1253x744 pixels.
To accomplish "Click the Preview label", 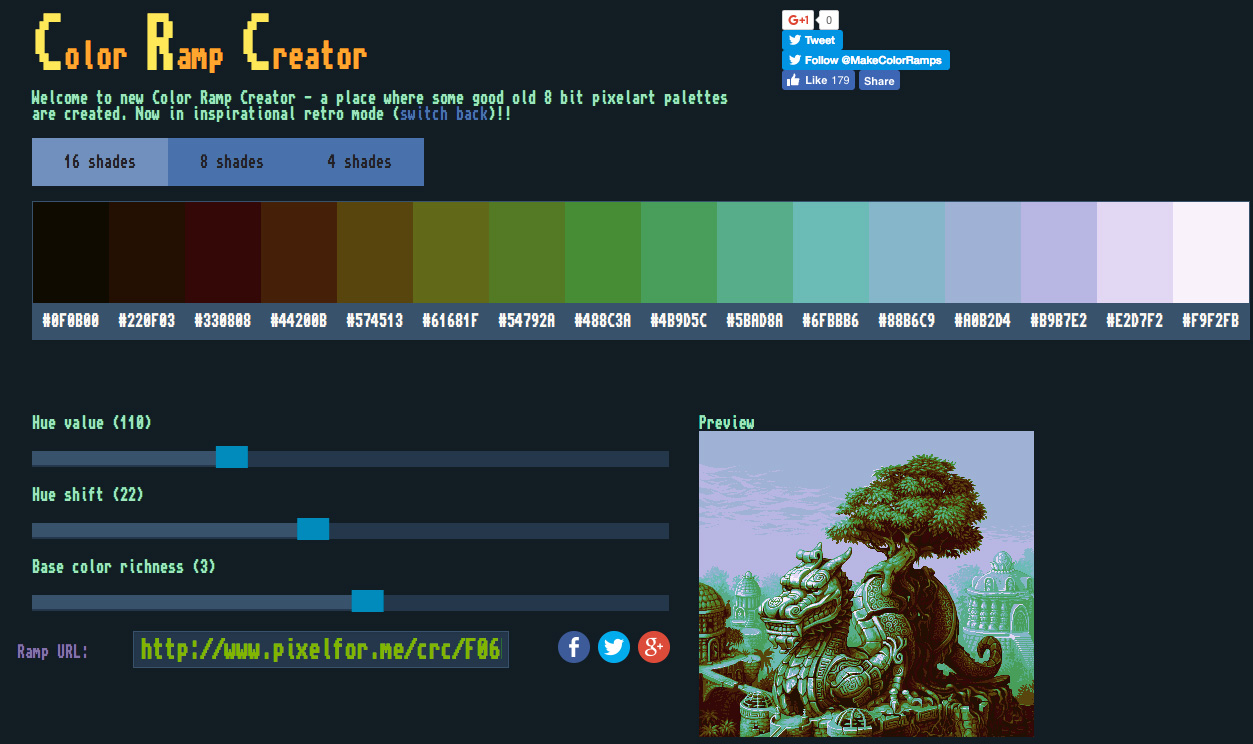I will [x=727, y=423].
